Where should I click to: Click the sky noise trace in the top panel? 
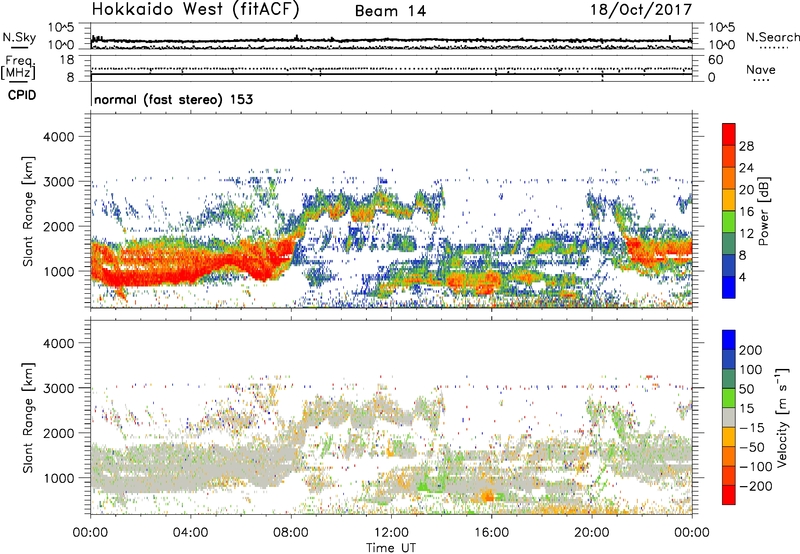click(x=391, y=40)
